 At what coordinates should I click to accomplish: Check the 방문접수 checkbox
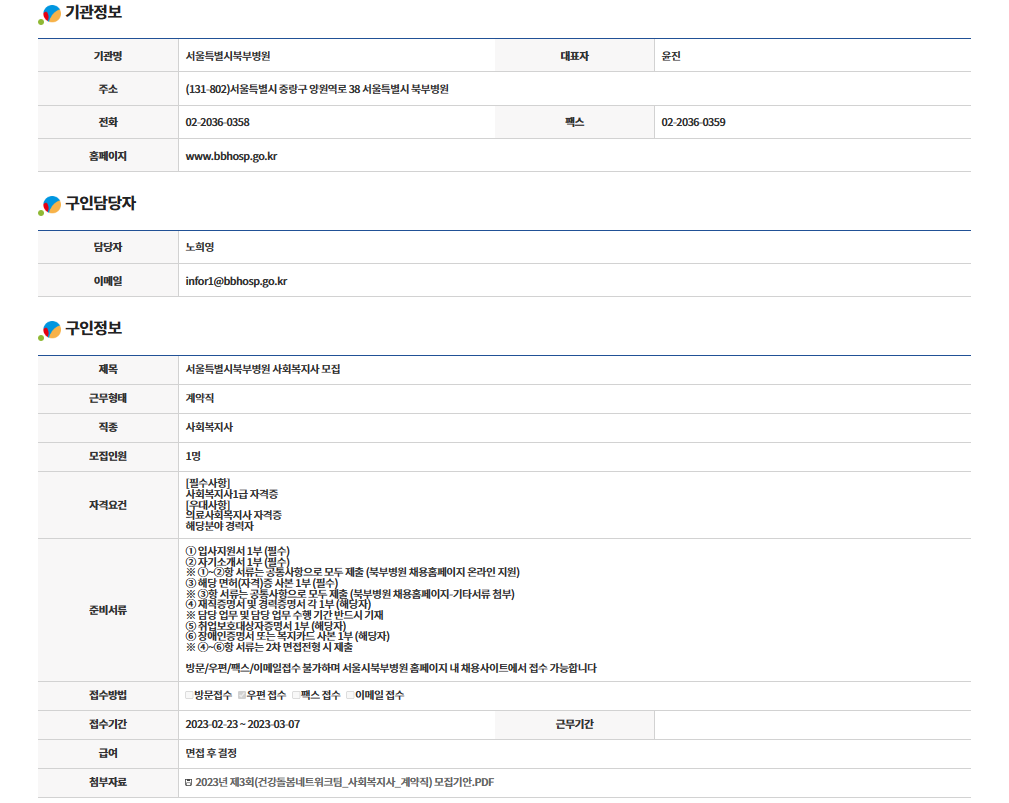[189, 695]
